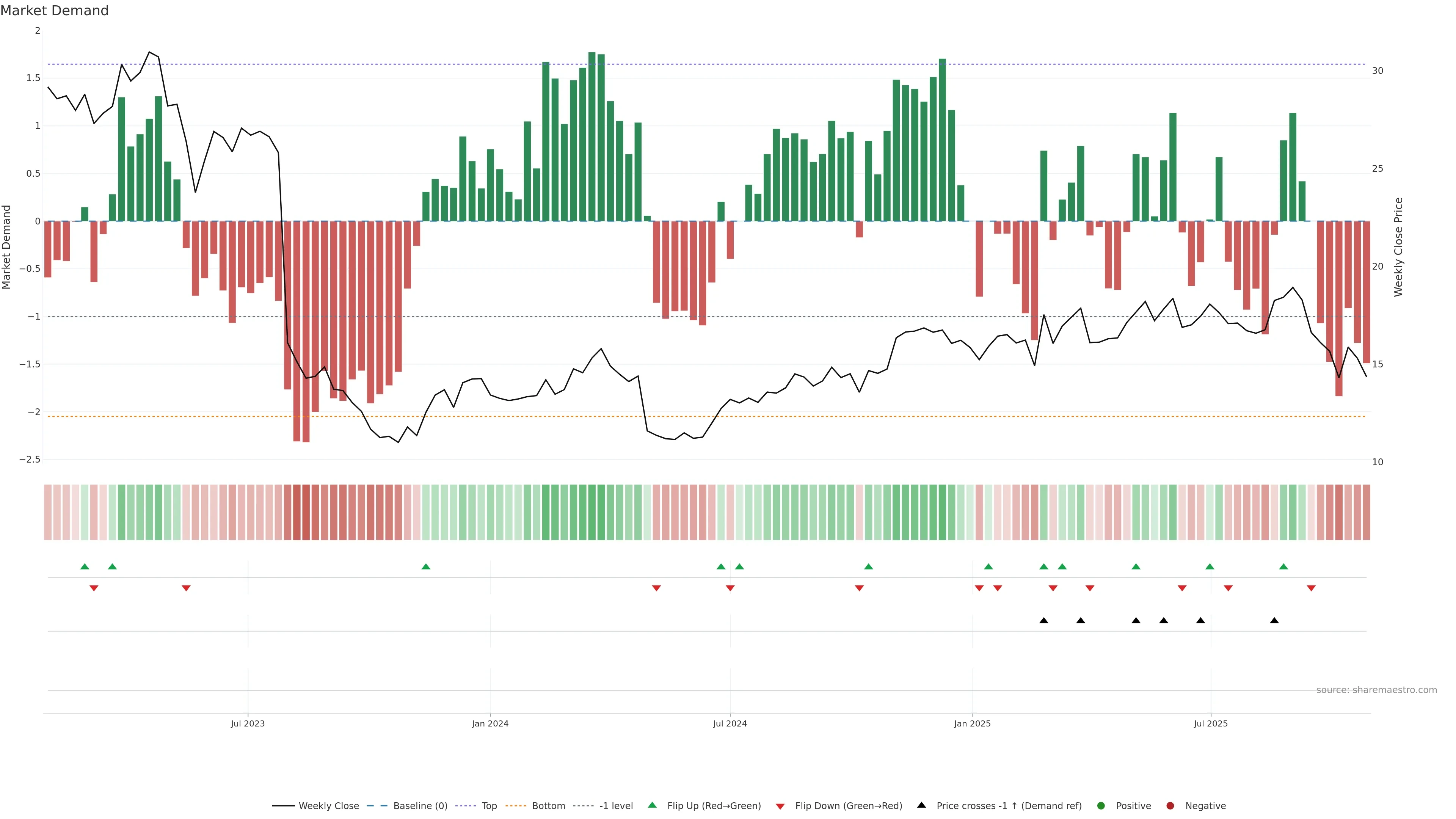Viewport: 1456px width, 819px height.
Task: Click the first green flip-up marker in timeline
Action: point(85,566)
